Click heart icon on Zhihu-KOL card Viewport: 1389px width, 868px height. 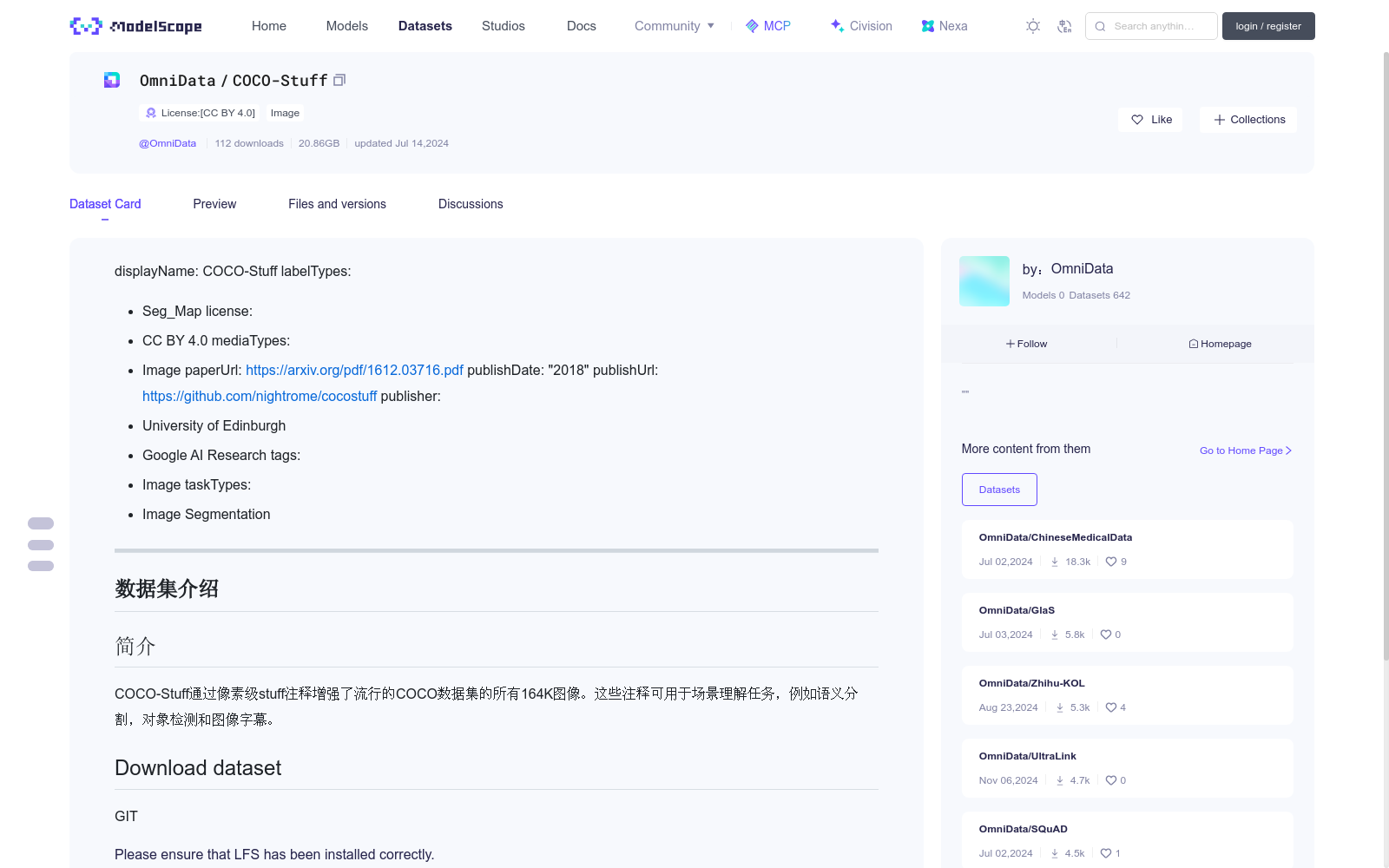[1111, 707]
